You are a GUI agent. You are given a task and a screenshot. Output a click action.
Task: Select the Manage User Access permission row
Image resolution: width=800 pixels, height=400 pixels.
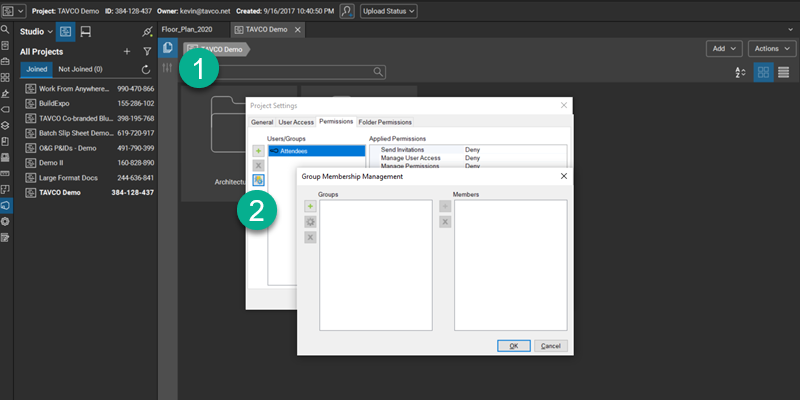pos(468,158)
